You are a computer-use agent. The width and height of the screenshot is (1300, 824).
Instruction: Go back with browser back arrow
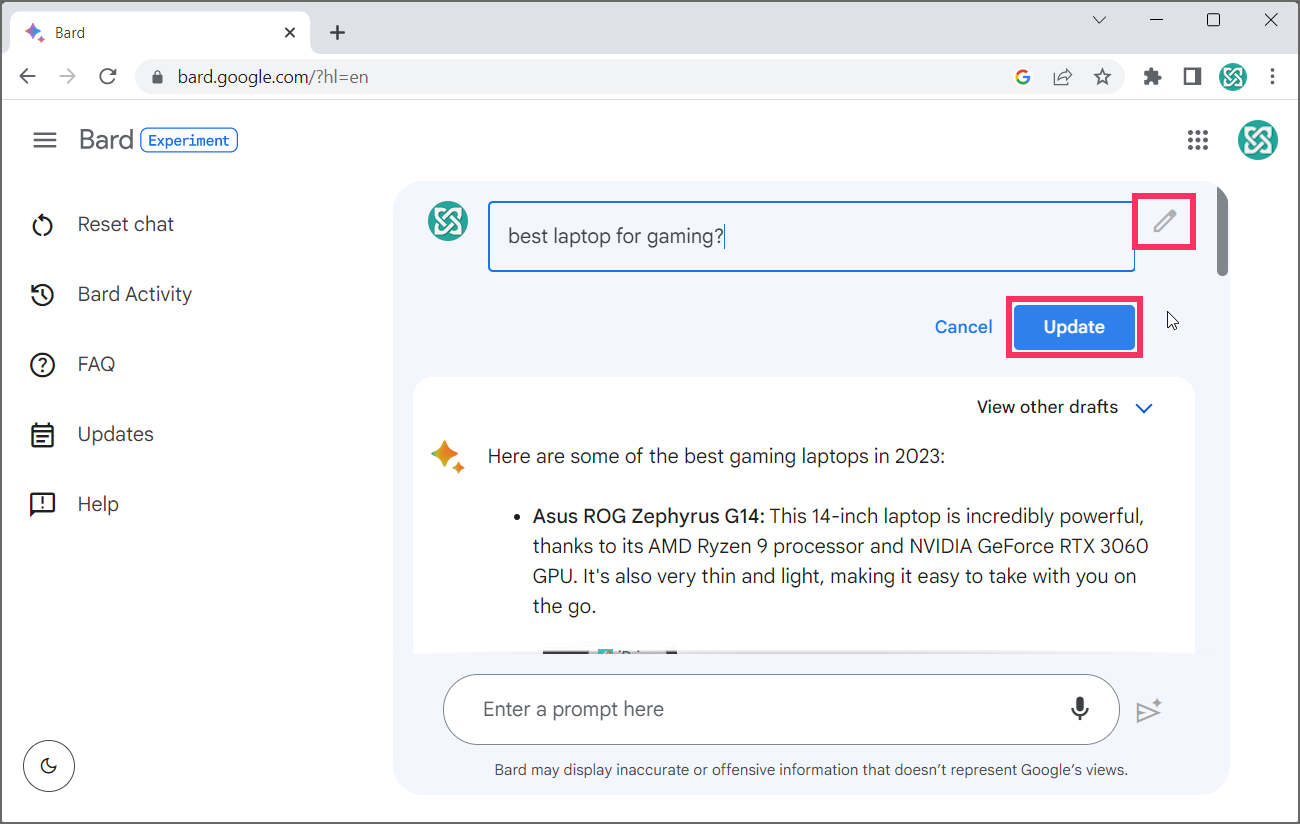pyautogui.click(x=28, y=77)
